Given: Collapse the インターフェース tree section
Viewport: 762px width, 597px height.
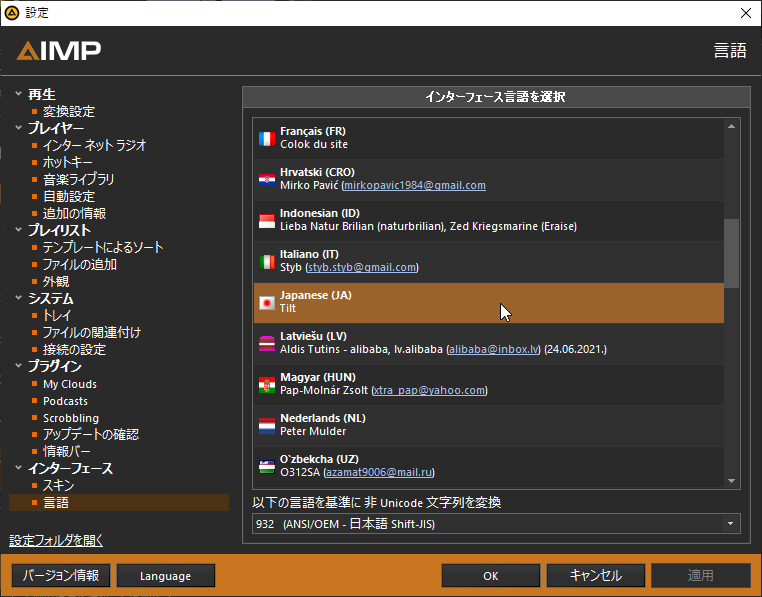Looking at the screenshot, I should click(x=18, y=468).
